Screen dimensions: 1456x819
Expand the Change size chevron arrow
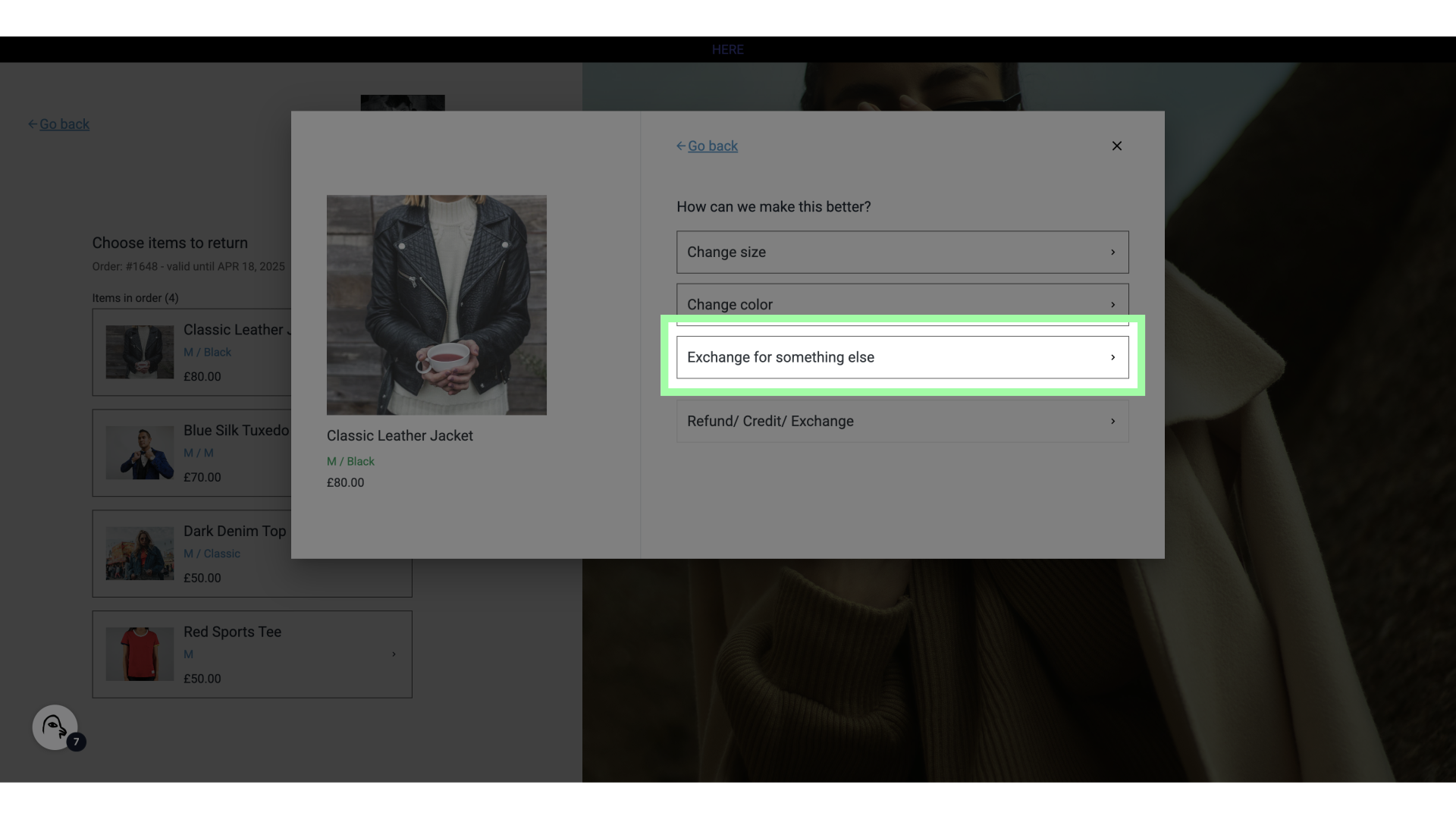pos(1112,252)
